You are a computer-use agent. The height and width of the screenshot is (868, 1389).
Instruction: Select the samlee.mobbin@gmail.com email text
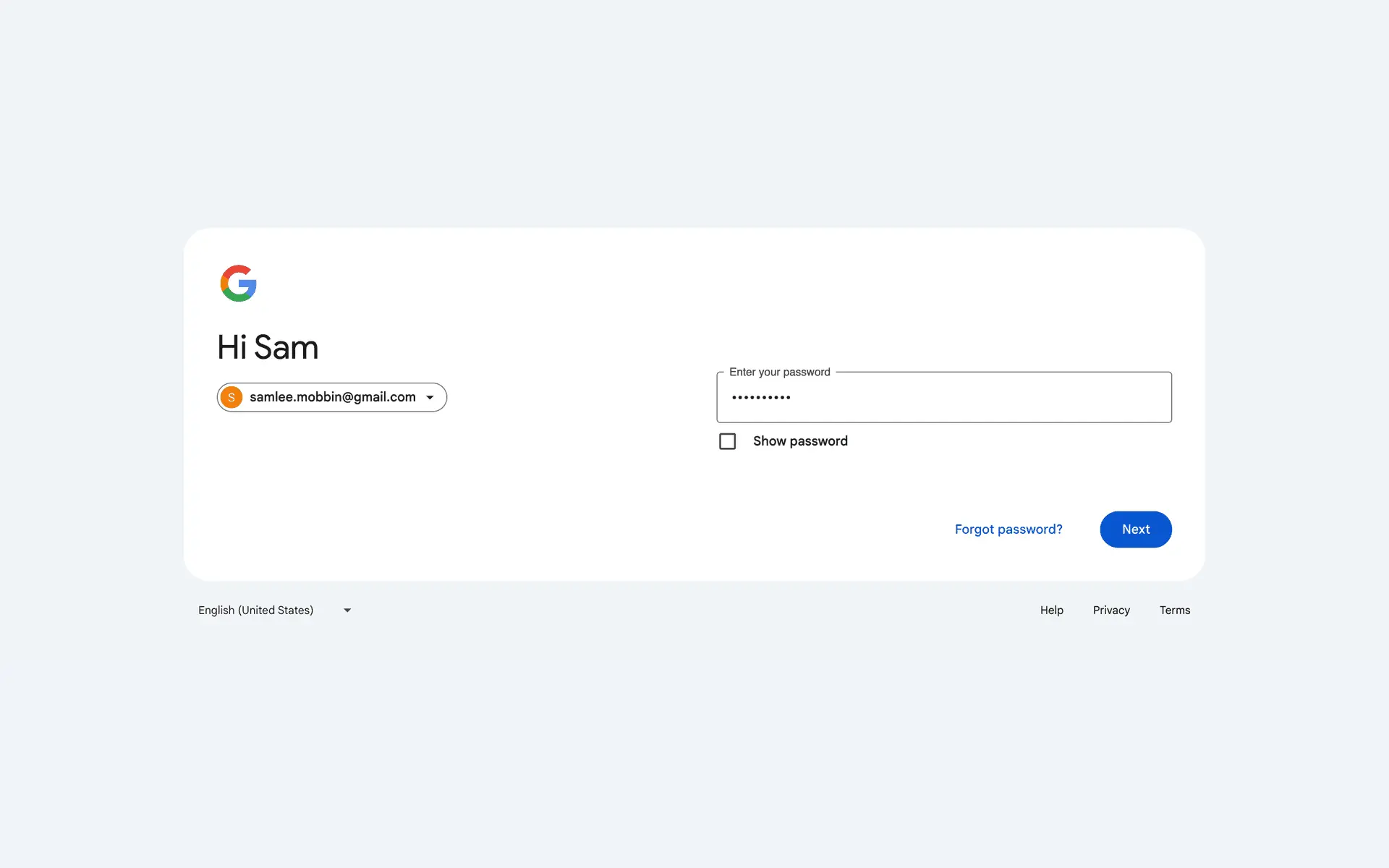(x=332, y=397)
